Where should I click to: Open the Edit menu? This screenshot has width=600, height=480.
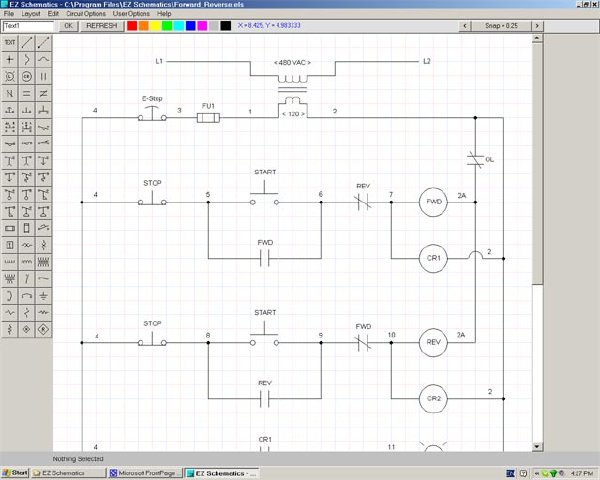(x=53, y=14)
